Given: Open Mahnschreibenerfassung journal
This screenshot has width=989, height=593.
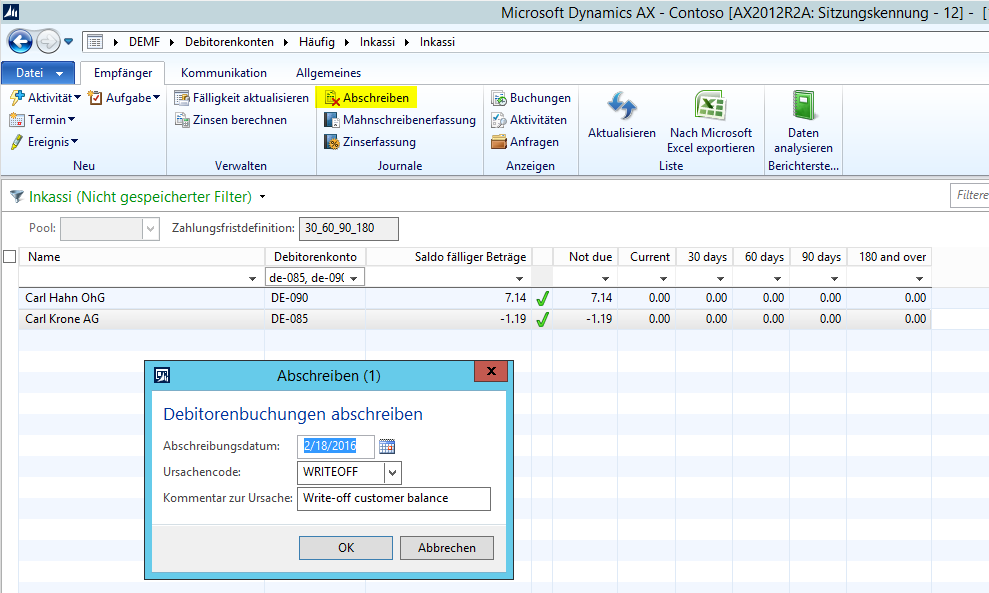Looking at the screenshot, I should [x=399, y=120].
